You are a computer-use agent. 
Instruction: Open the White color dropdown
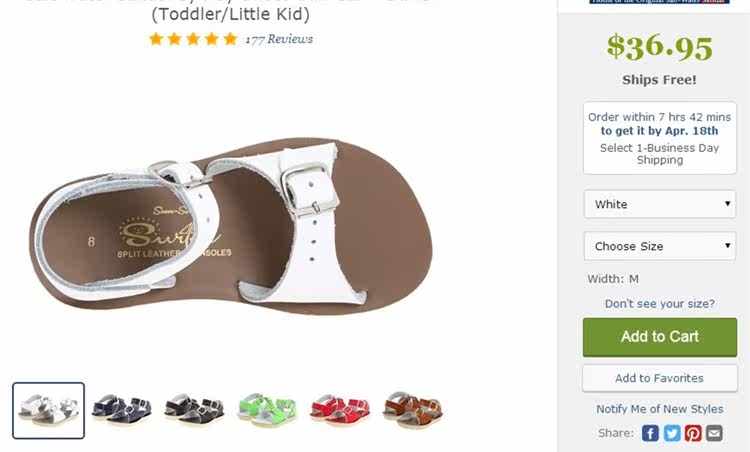click(x=660, y=204)
